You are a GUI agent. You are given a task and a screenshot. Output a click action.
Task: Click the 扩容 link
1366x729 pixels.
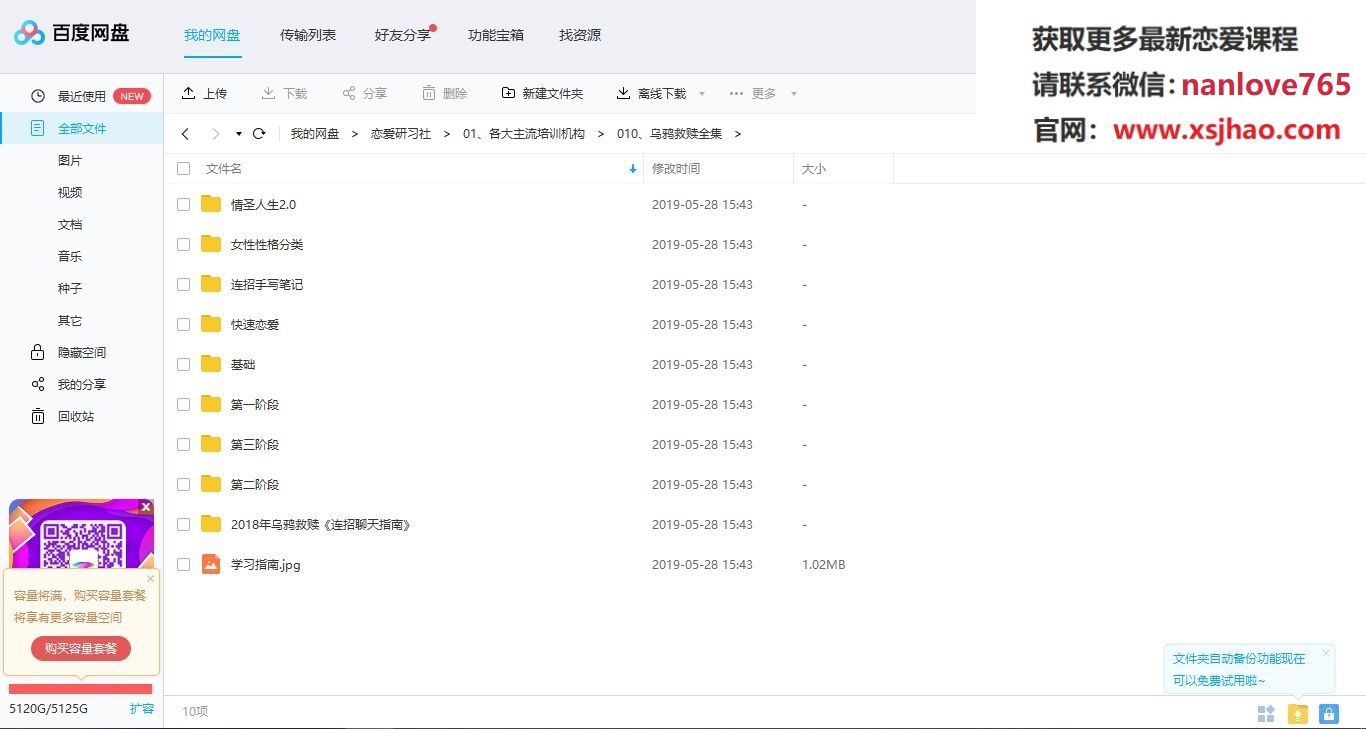coord(142,708)
